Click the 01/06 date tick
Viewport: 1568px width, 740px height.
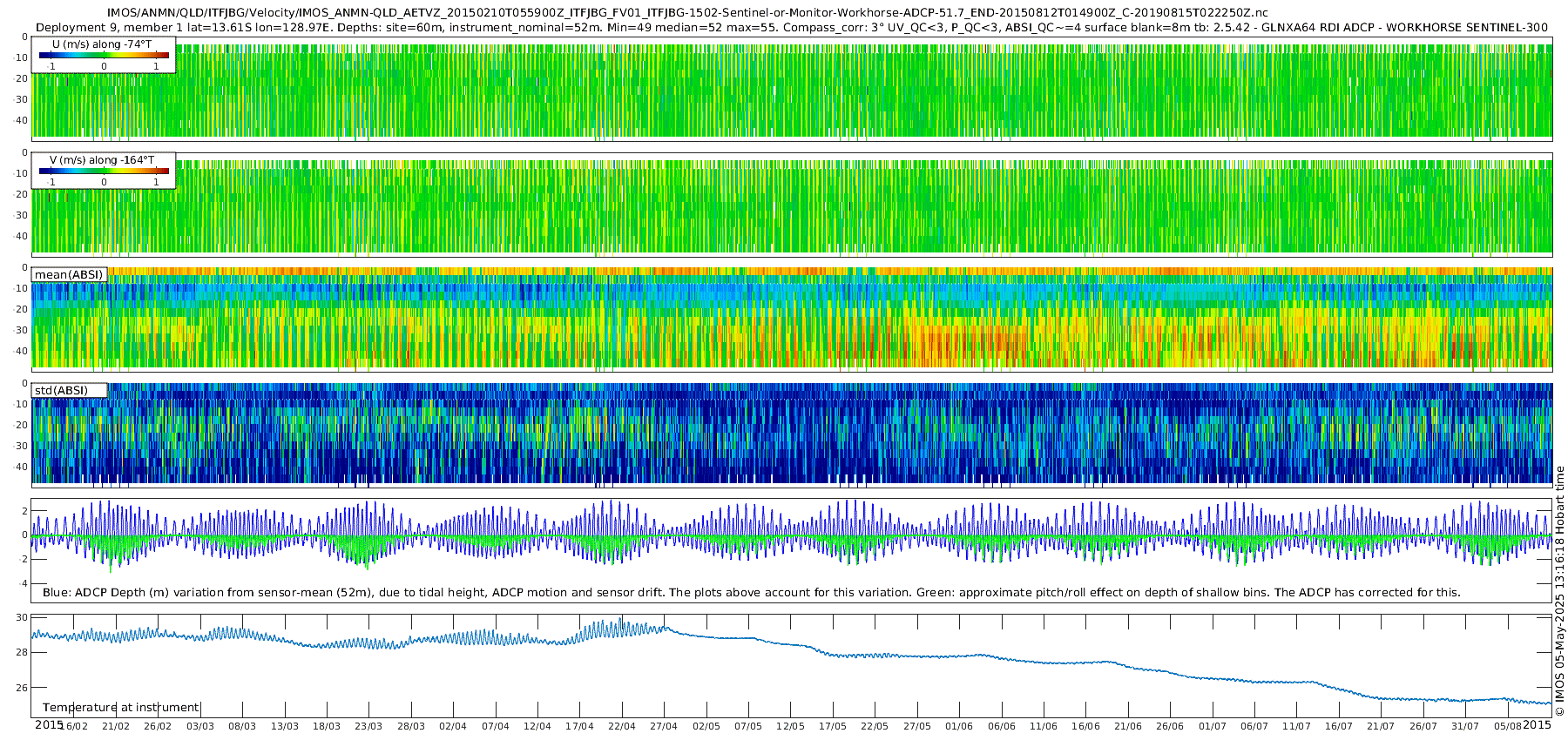click(x=959, y=726)
